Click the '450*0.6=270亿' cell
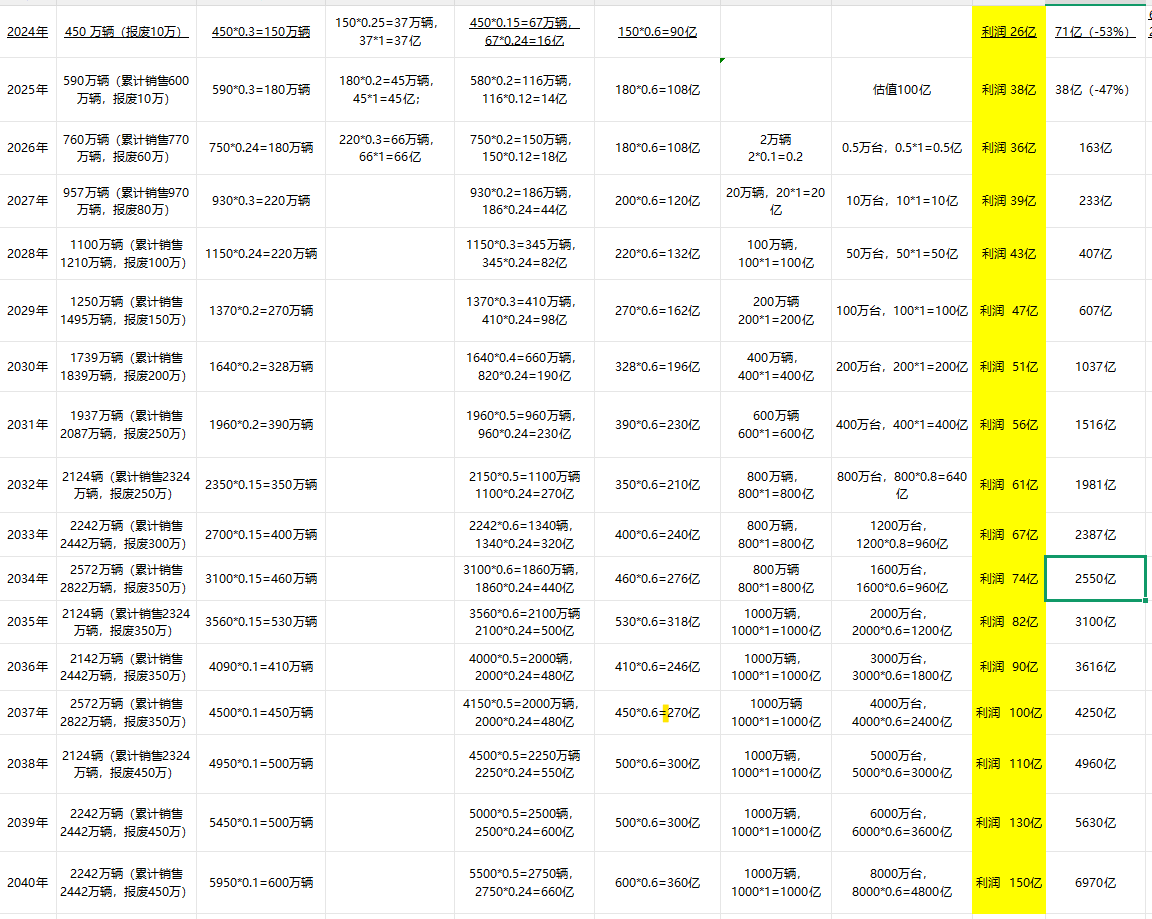1152x919 pixels. pos(657,713)
